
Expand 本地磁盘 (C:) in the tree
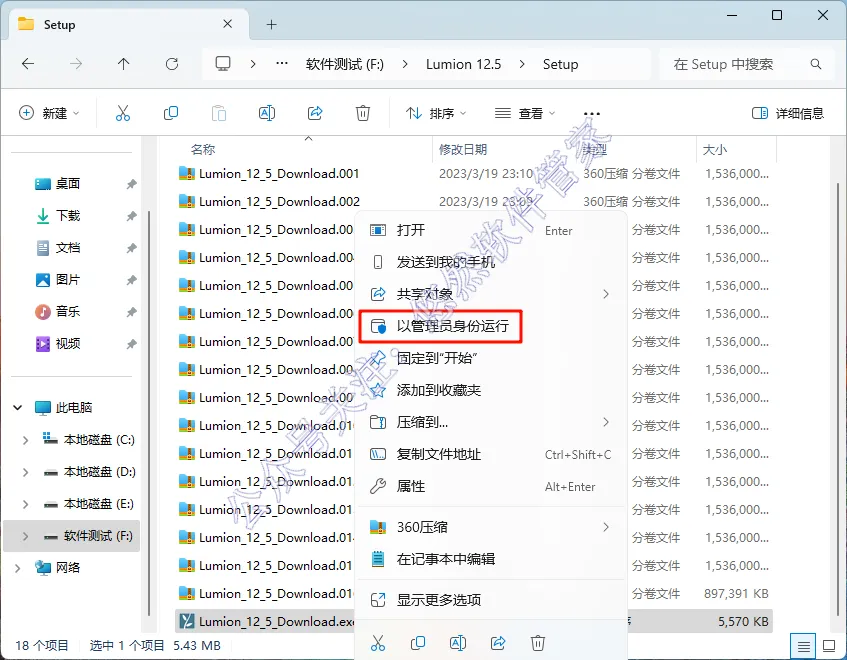click(x=25, y=440)
